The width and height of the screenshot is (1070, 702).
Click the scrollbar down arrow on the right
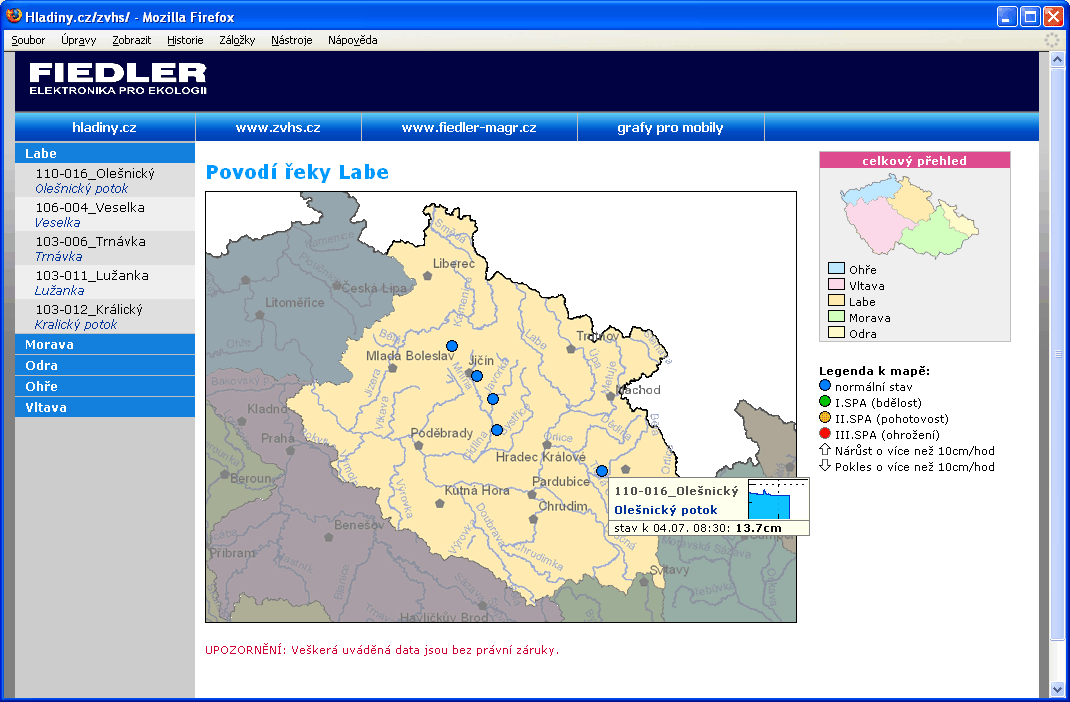tap(1058, 689)
